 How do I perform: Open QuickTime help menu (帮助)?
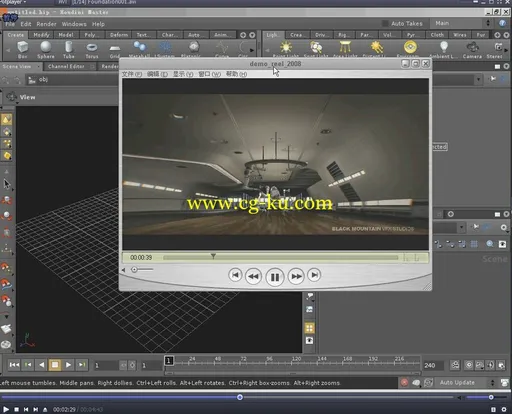(236, 74)
